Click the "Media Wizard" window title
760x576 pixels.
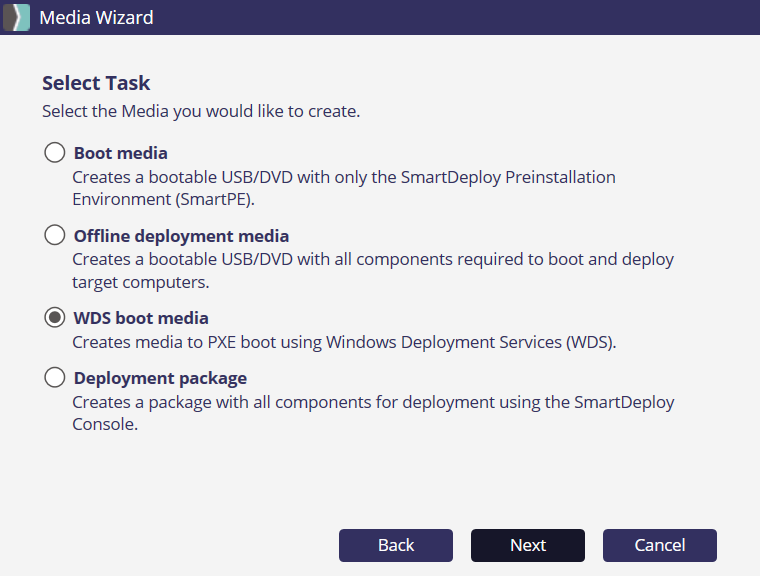click(x=96, y=17)
